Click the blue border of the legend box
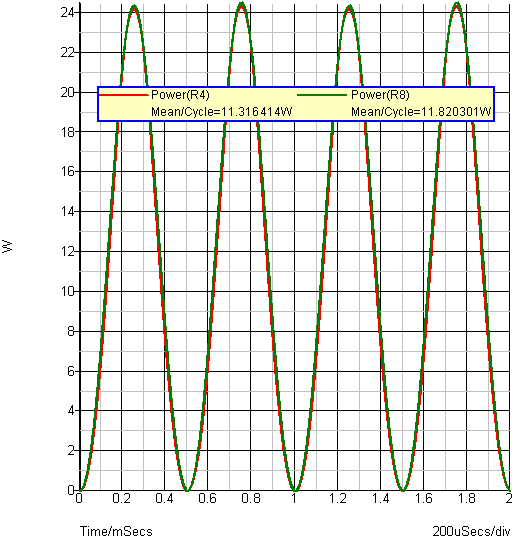 click(296, 87)
